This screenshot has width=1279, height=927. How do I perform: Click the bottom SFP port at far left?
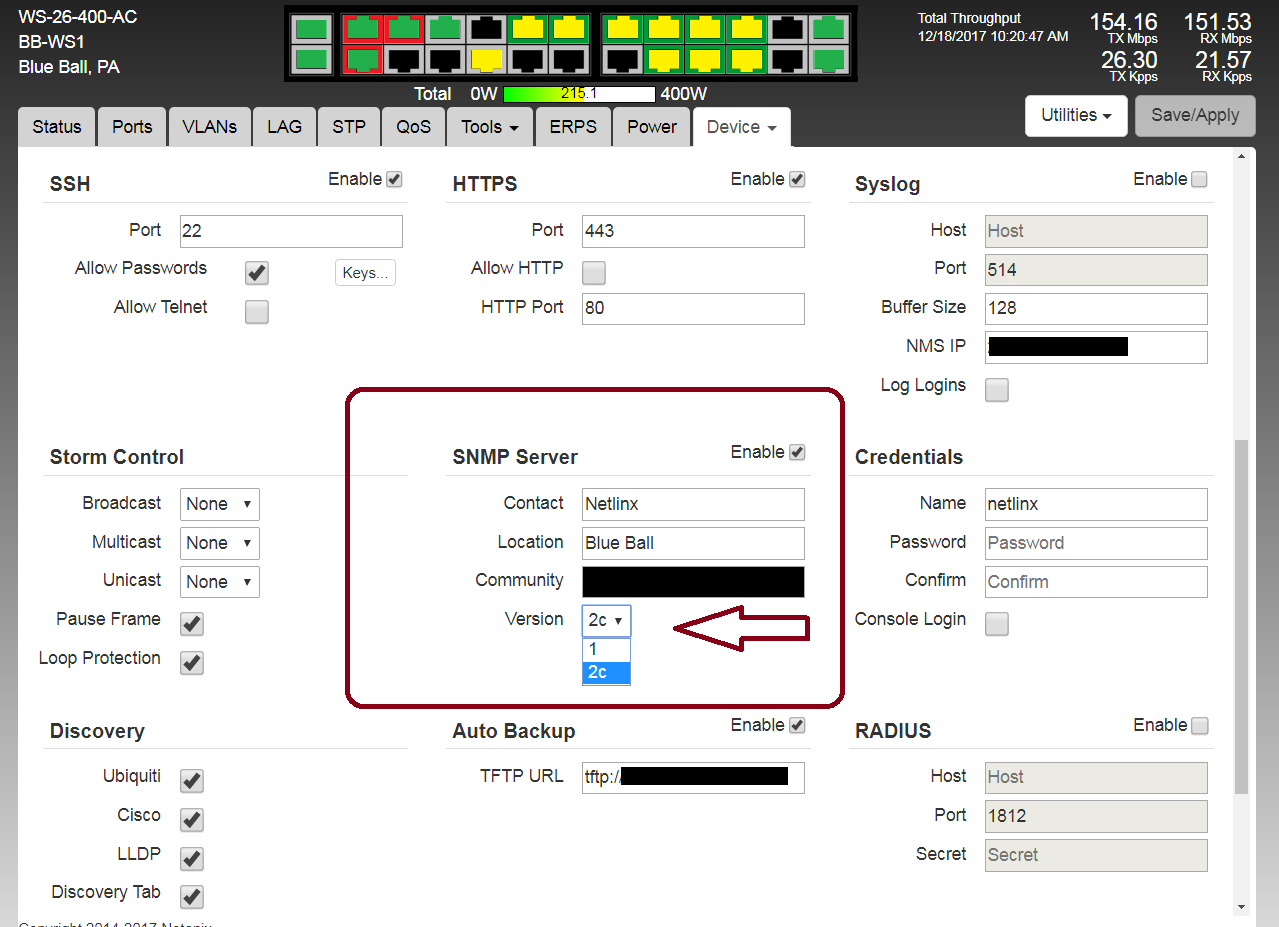point(313,60)
